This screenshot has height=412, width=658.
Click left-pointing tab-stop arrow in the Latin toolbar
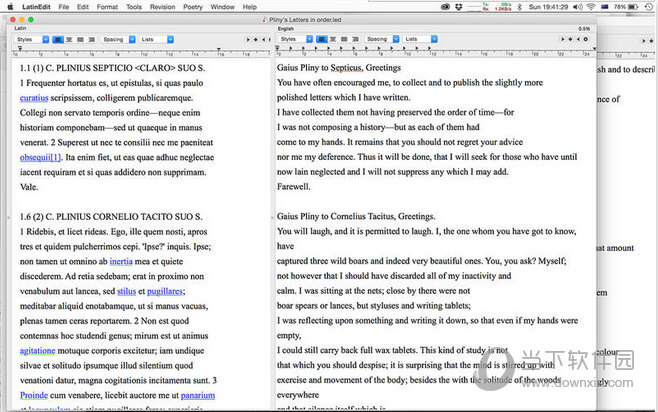pos(263,39)
